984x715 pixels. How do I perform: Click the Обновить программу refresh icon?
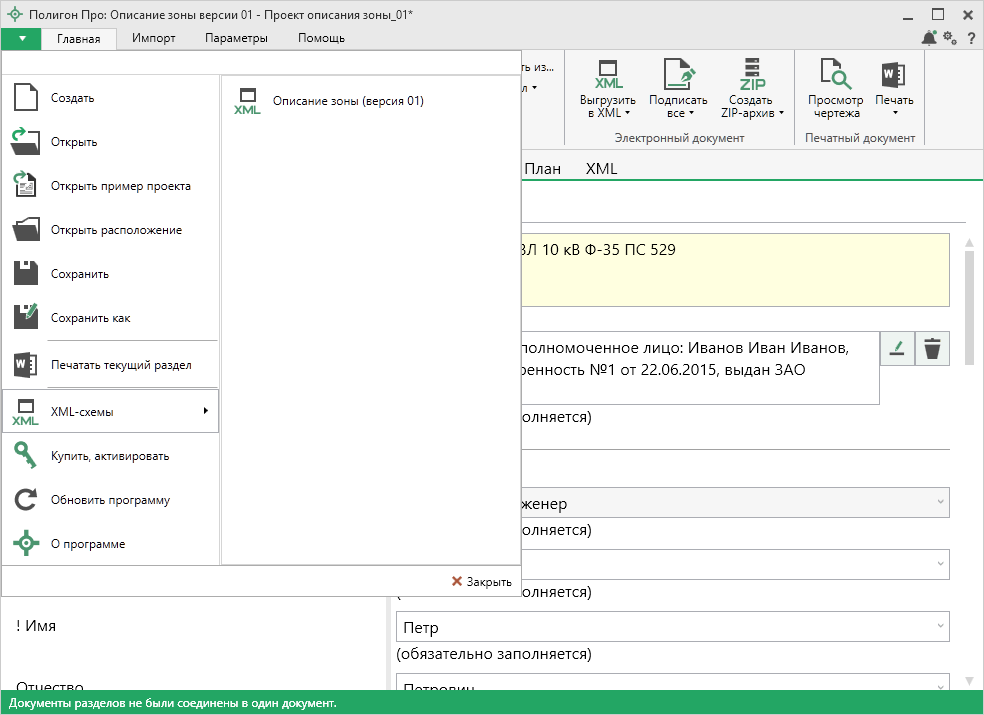tap(26, 500)
